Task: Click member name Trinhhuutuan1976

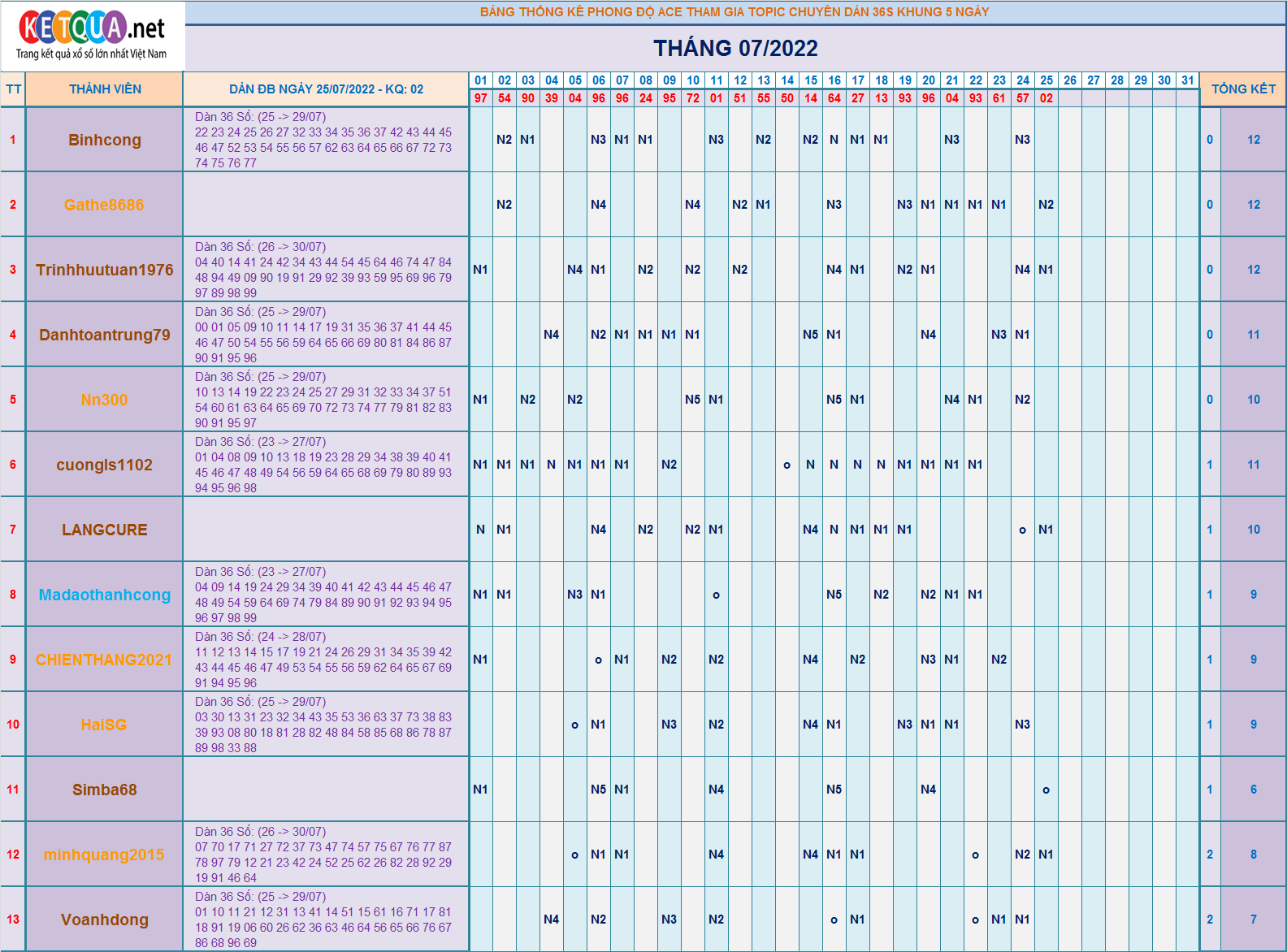Action: pyautogui.click(x=105, y=270)
